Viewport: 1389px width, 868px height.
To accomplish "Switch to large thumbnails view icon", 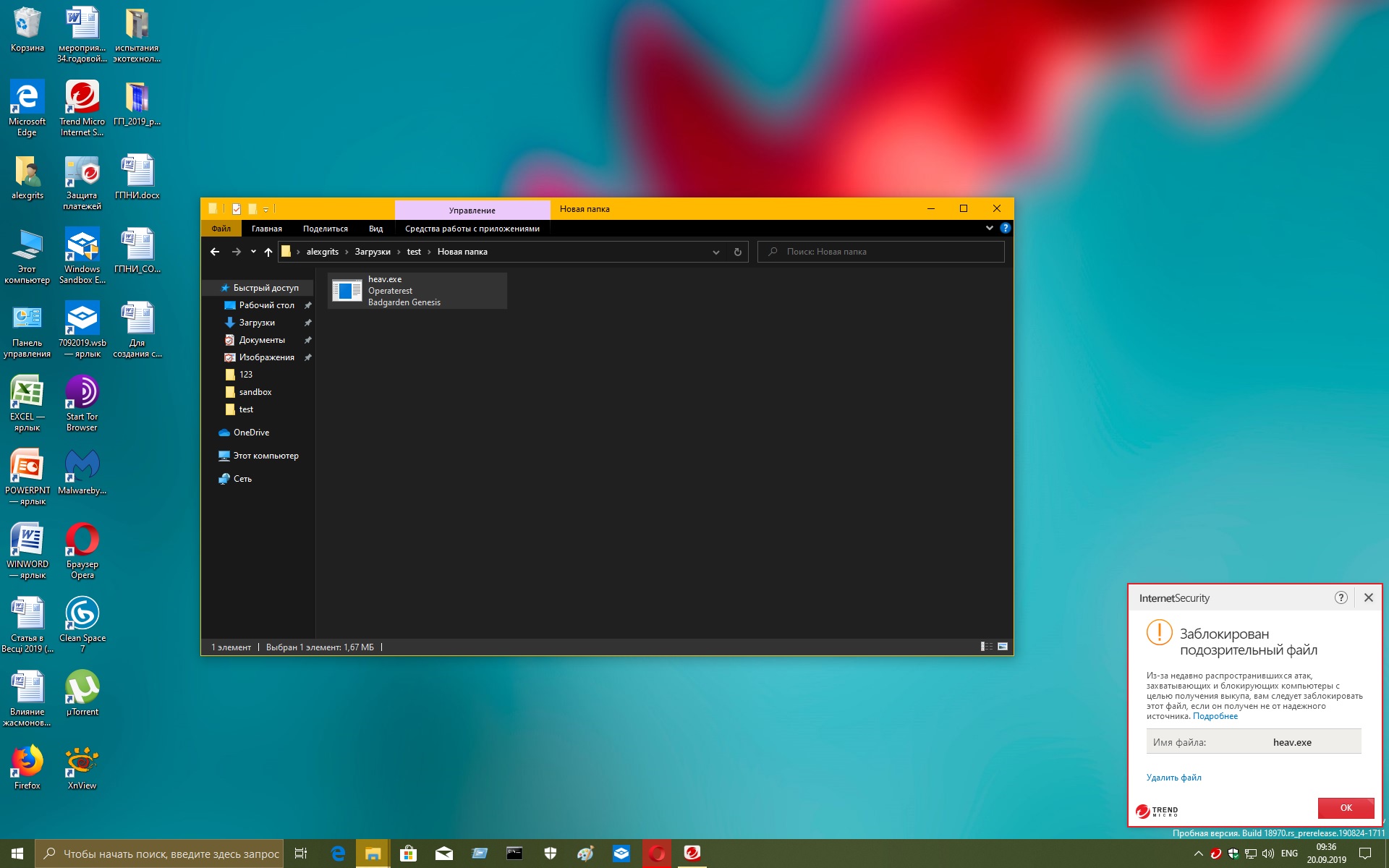I will [1003, 647].
